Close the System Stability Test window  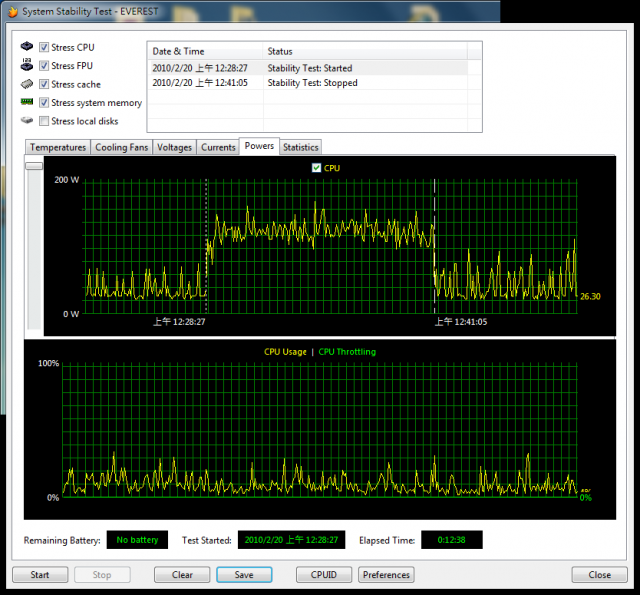click(600, 575)
